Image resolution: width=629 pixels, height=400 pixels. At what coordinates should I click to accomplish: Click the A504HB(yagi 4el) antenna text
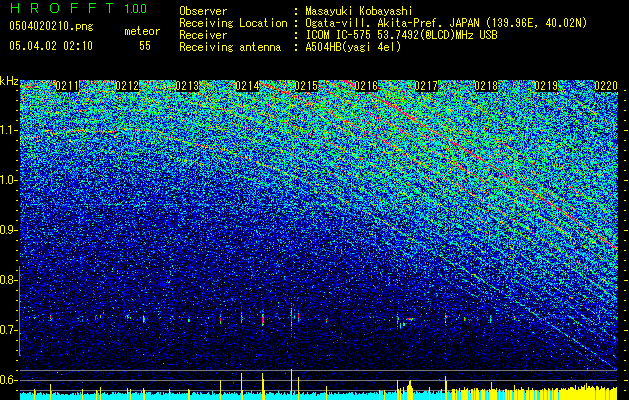click(353, 47)
